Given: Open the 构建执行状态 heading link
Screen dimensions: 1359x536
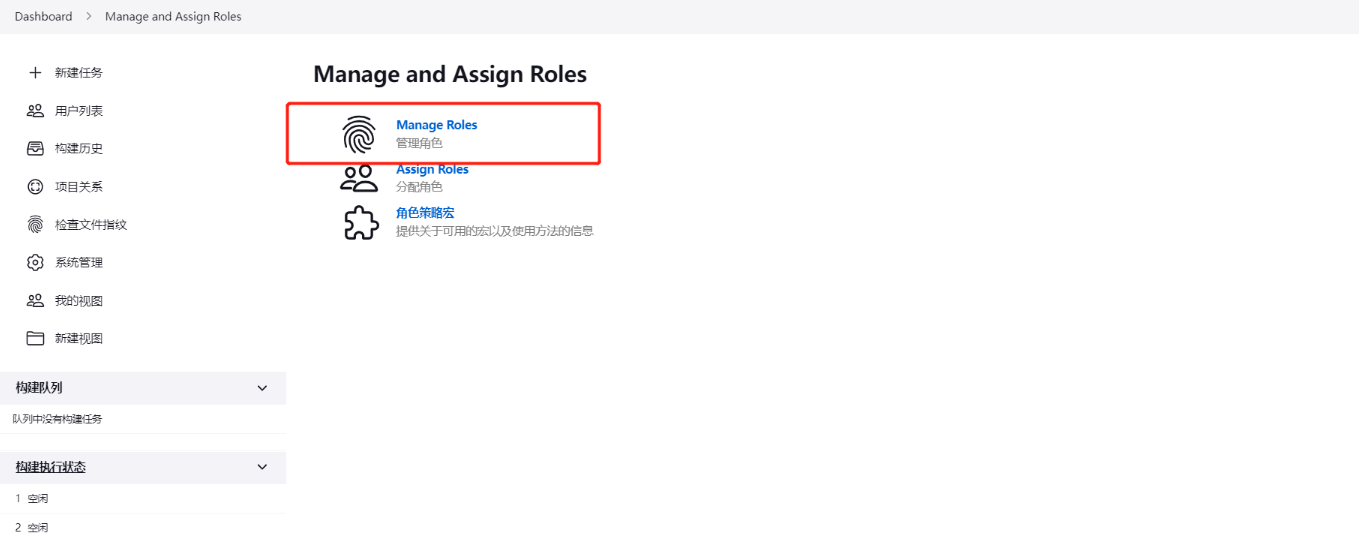Looking at the screenshot, I should pyautogui.click(x=50, y=467).
